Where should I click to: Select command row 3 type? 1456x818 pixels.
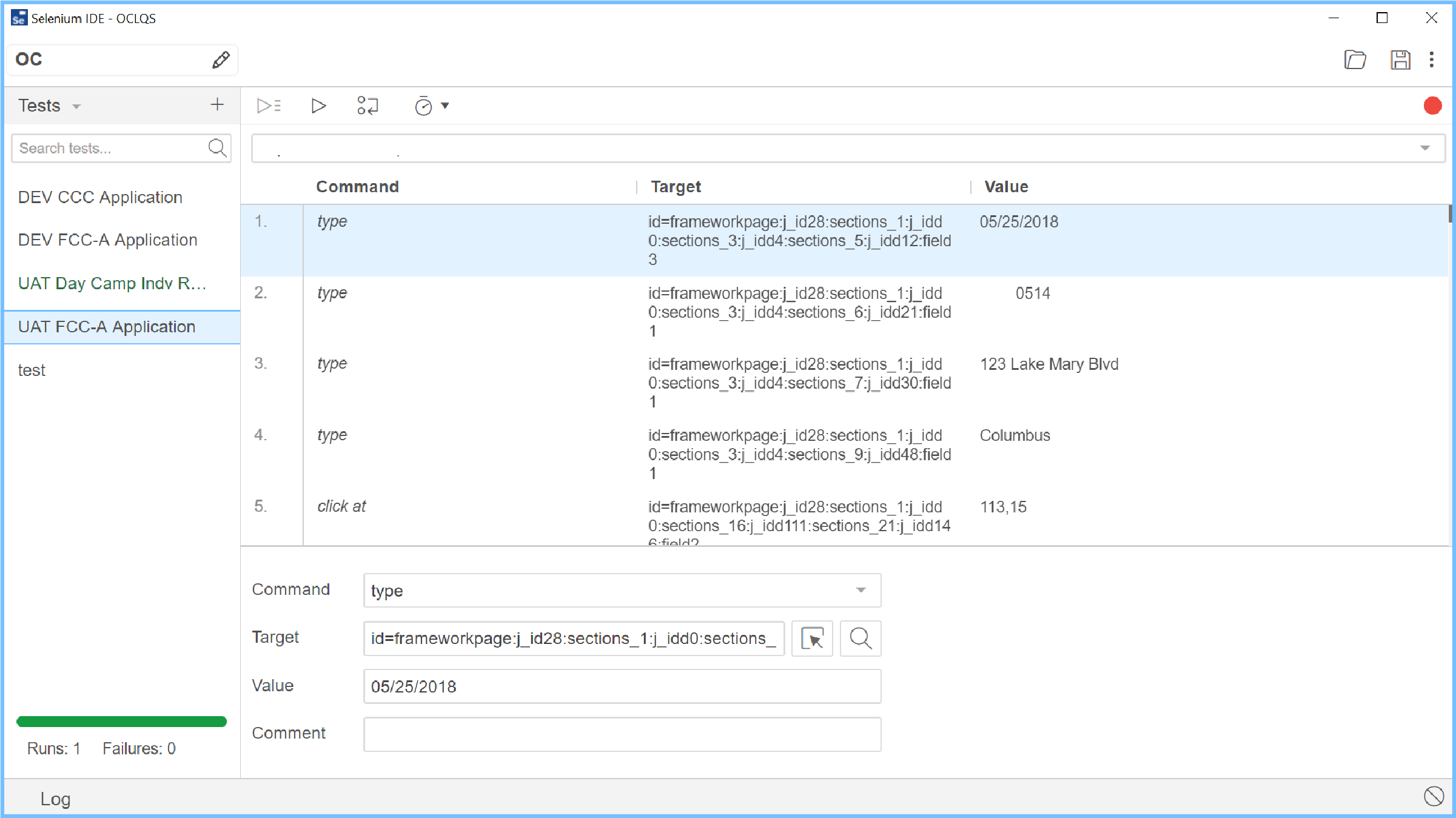[844, 383]
